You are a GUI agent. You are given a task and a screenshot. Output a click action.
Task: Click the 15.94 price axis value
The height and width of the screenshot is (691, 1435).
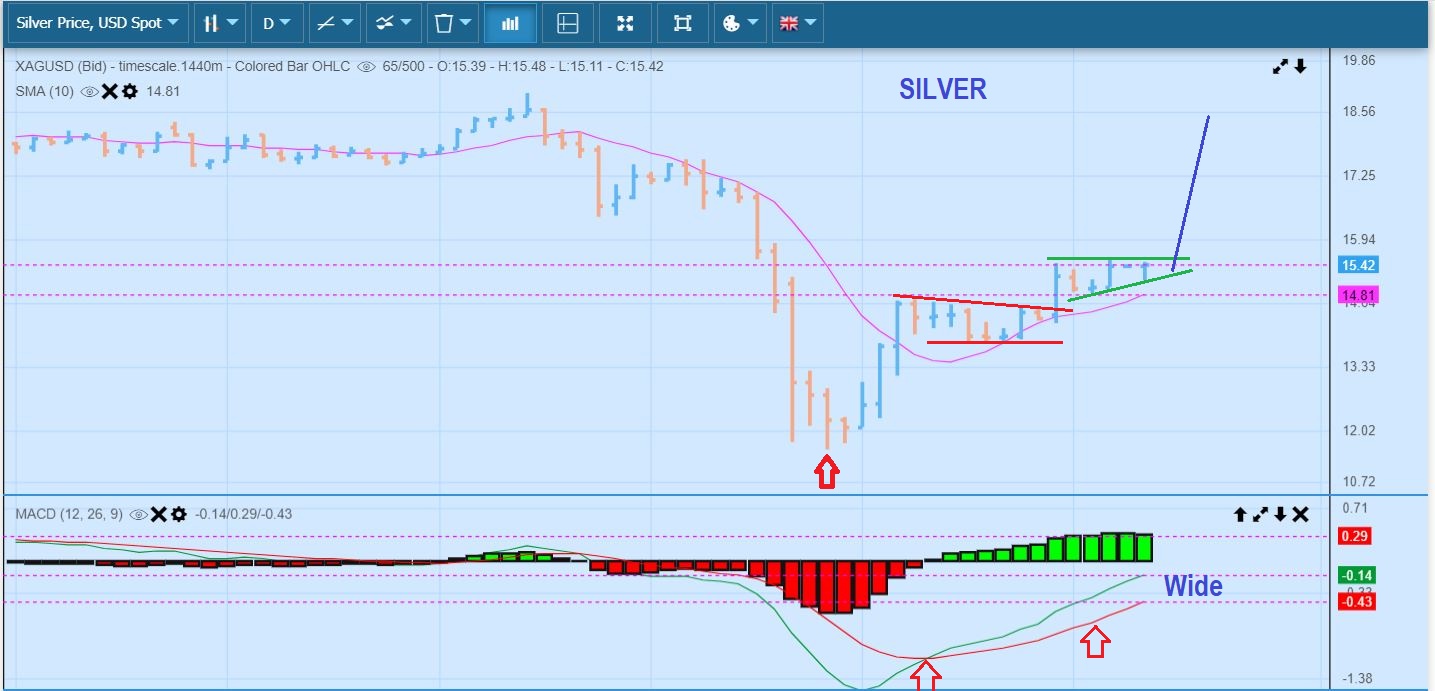(x=1359, y=239)
